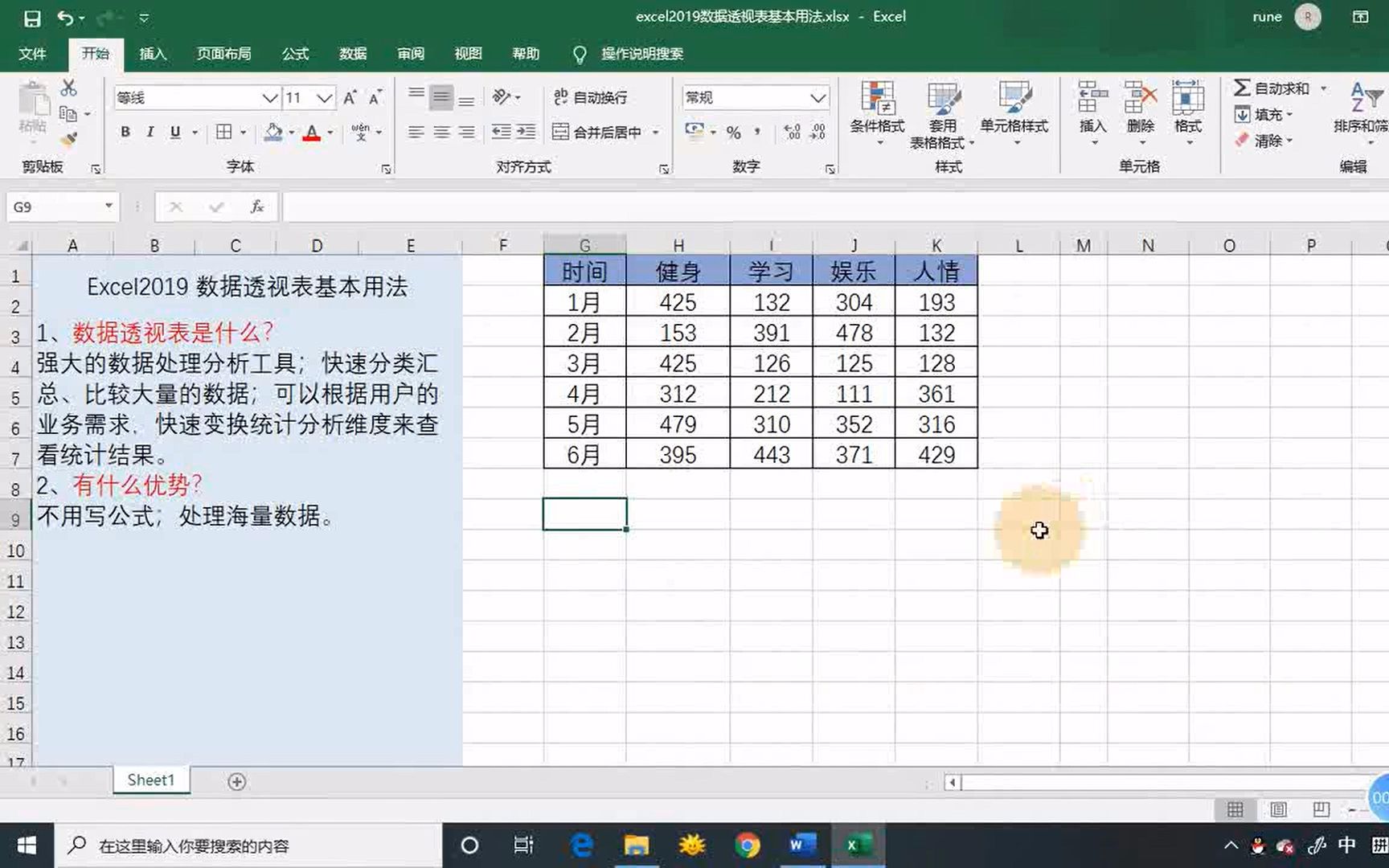Toggle Bold formatting
This screenshot has height=868, width=1389.
[x=125, y=132]
